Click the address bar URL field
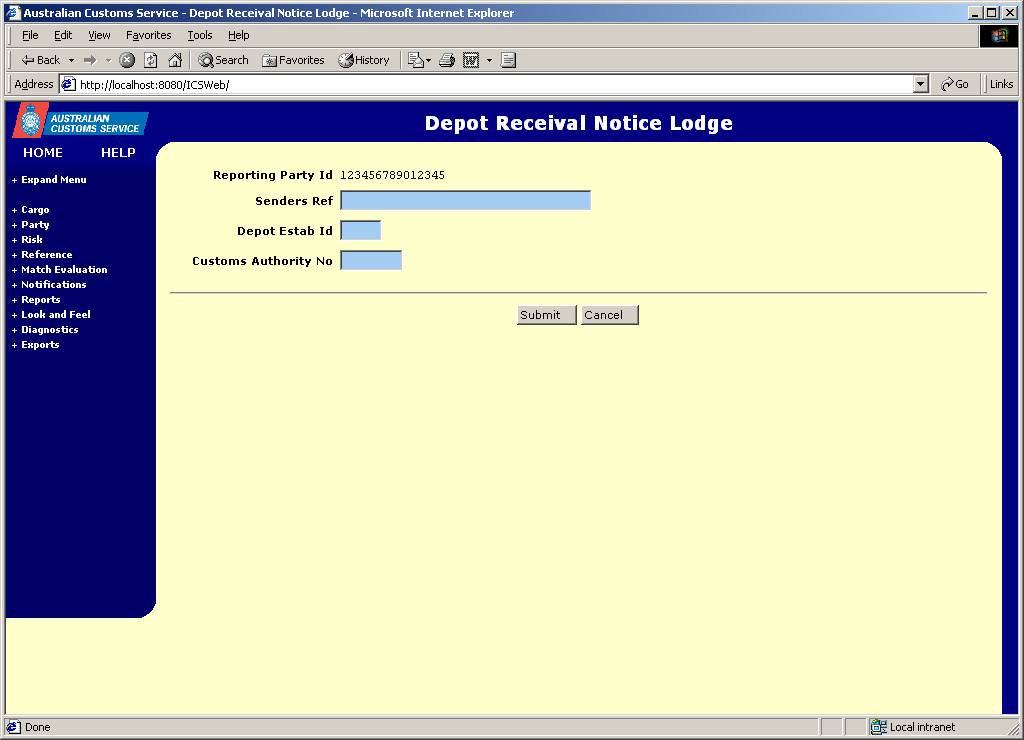The height and width of the screenshot is (740, 1024). [x=495, y=84]
